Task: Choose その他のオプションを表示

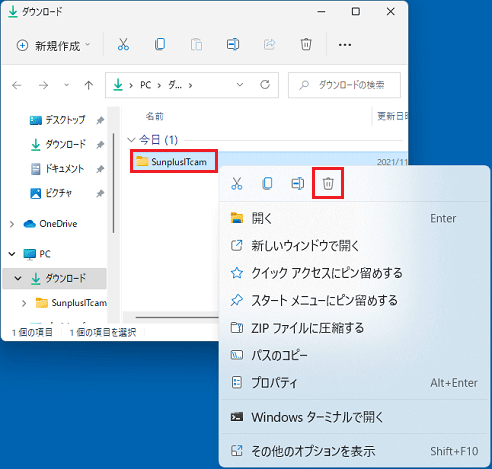Action: click(354, 451)
